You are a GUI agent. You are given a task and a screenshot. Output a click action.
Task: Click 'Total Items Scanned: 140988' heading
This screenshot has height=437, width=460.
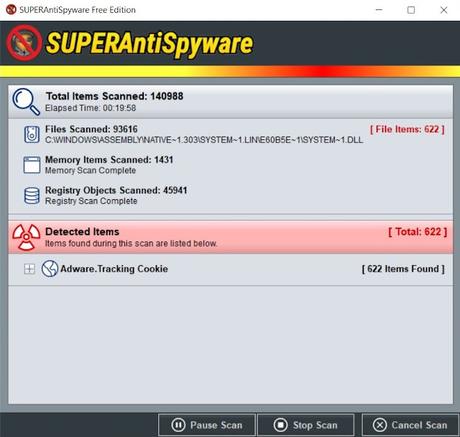(x=115, y=96)
